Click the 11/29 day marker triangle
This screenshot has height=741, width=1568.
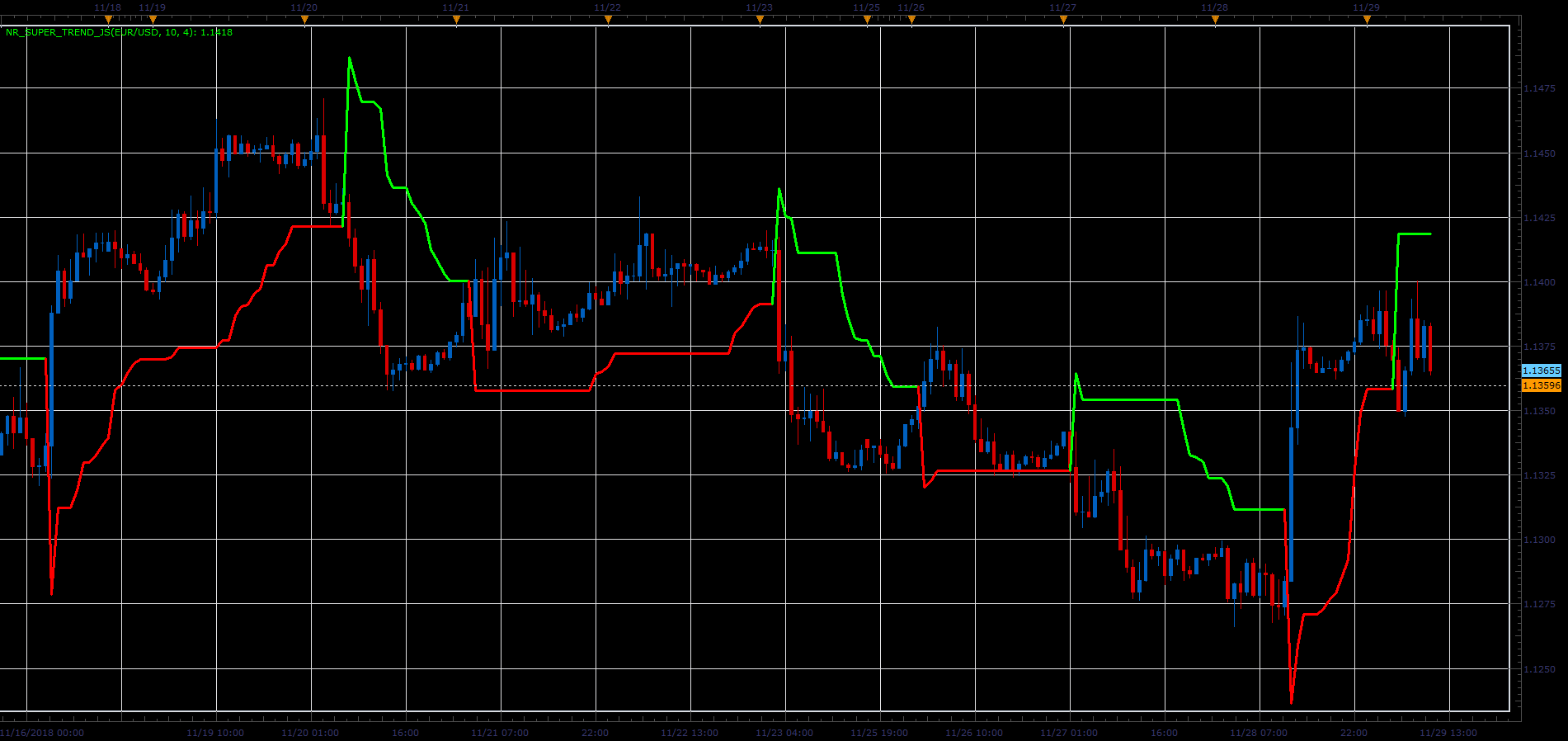[x=1367, y=20]
